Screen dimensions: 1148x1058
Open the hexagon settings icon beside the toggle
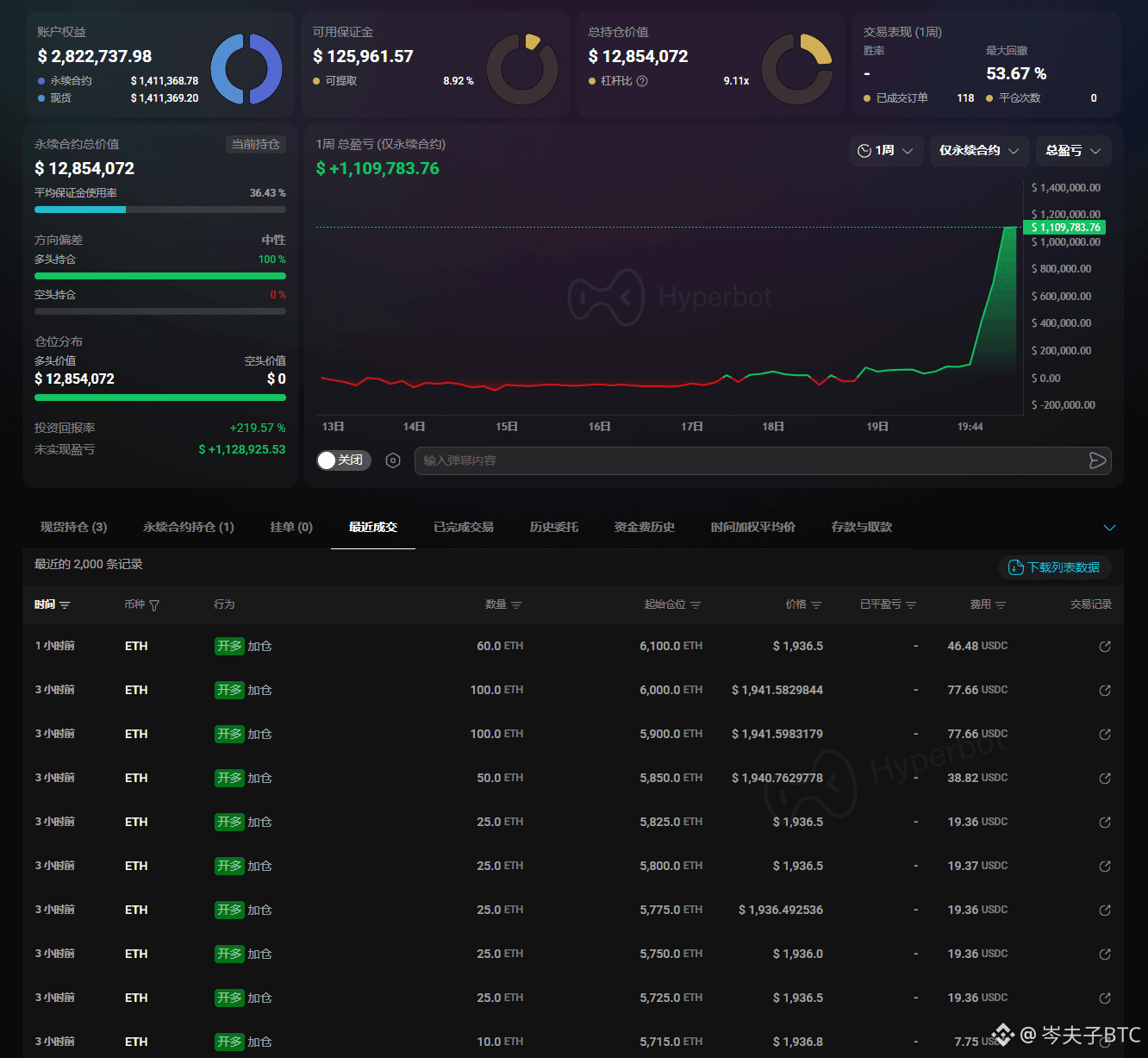click(393, 460)
